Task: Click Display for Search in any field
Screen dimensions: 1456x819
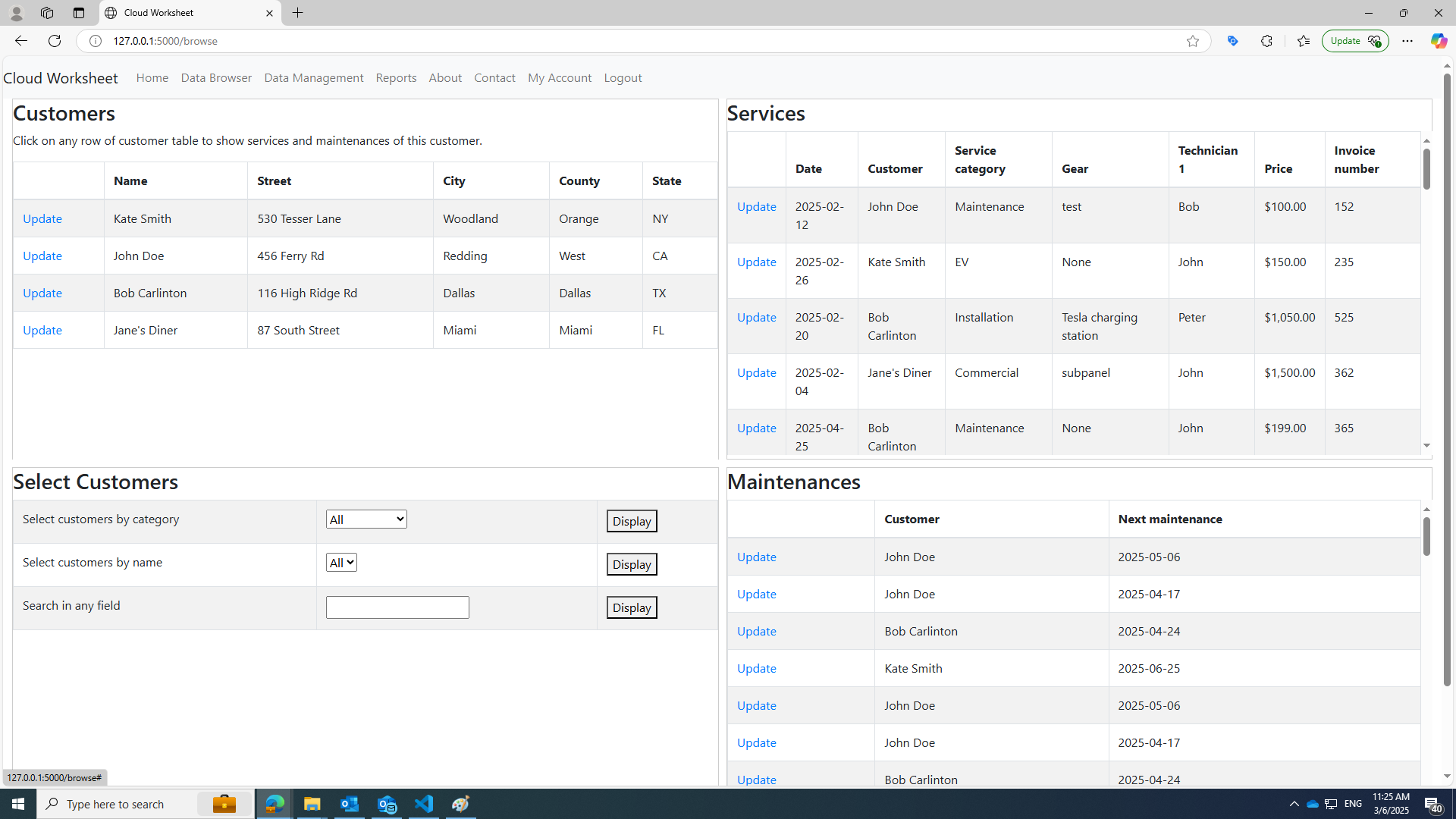Action: pyautogui.click(x=632, y=607)
